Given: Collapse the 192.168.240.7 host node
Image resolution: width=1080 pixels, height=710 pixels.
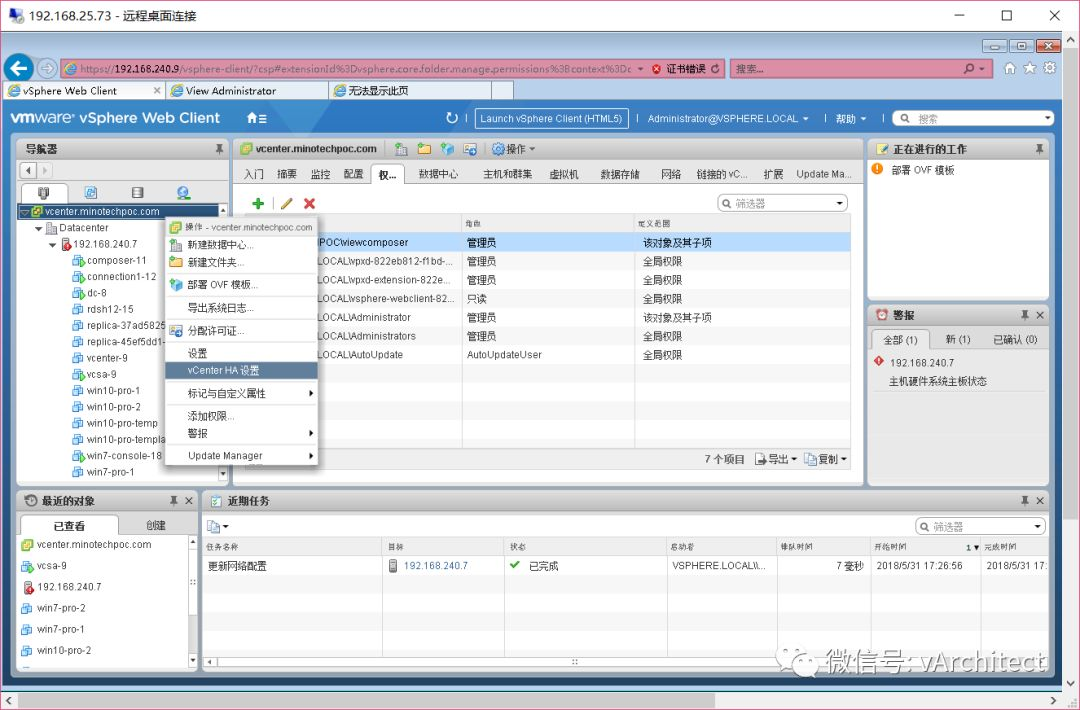Looking at the screenshot, I should click(52, 244).
